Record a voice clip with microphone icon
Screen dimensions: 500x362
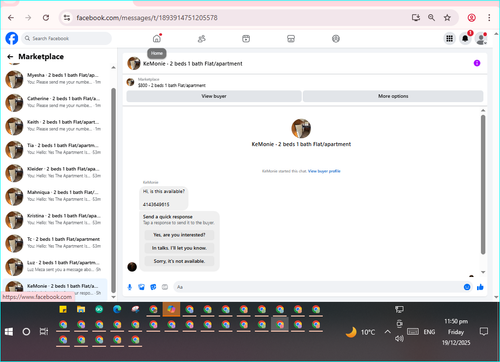click(x=130, y=287)
